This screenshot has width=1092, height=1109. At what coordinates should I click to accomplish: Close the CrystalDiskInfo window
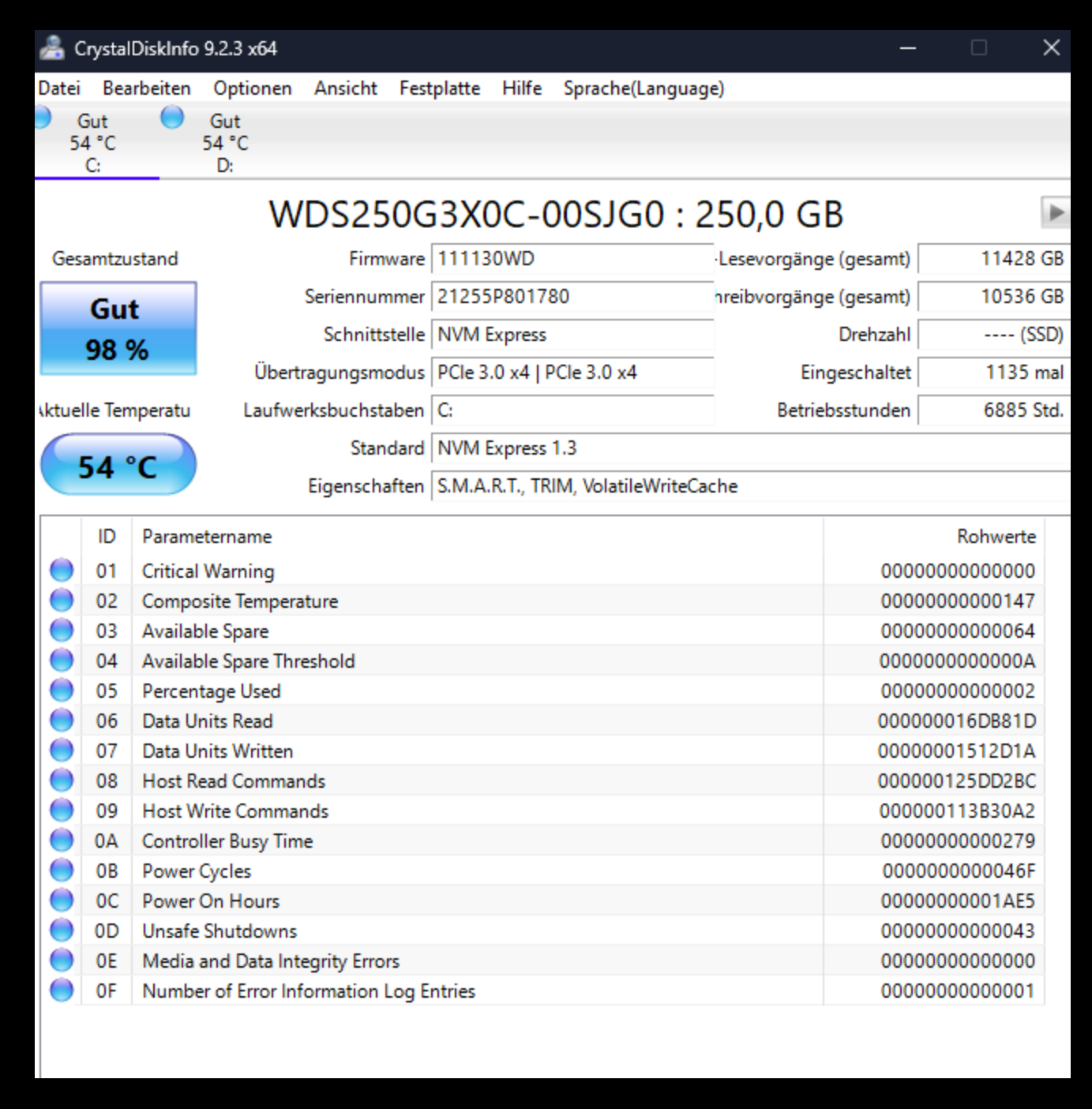click(x=1051, y=48)
